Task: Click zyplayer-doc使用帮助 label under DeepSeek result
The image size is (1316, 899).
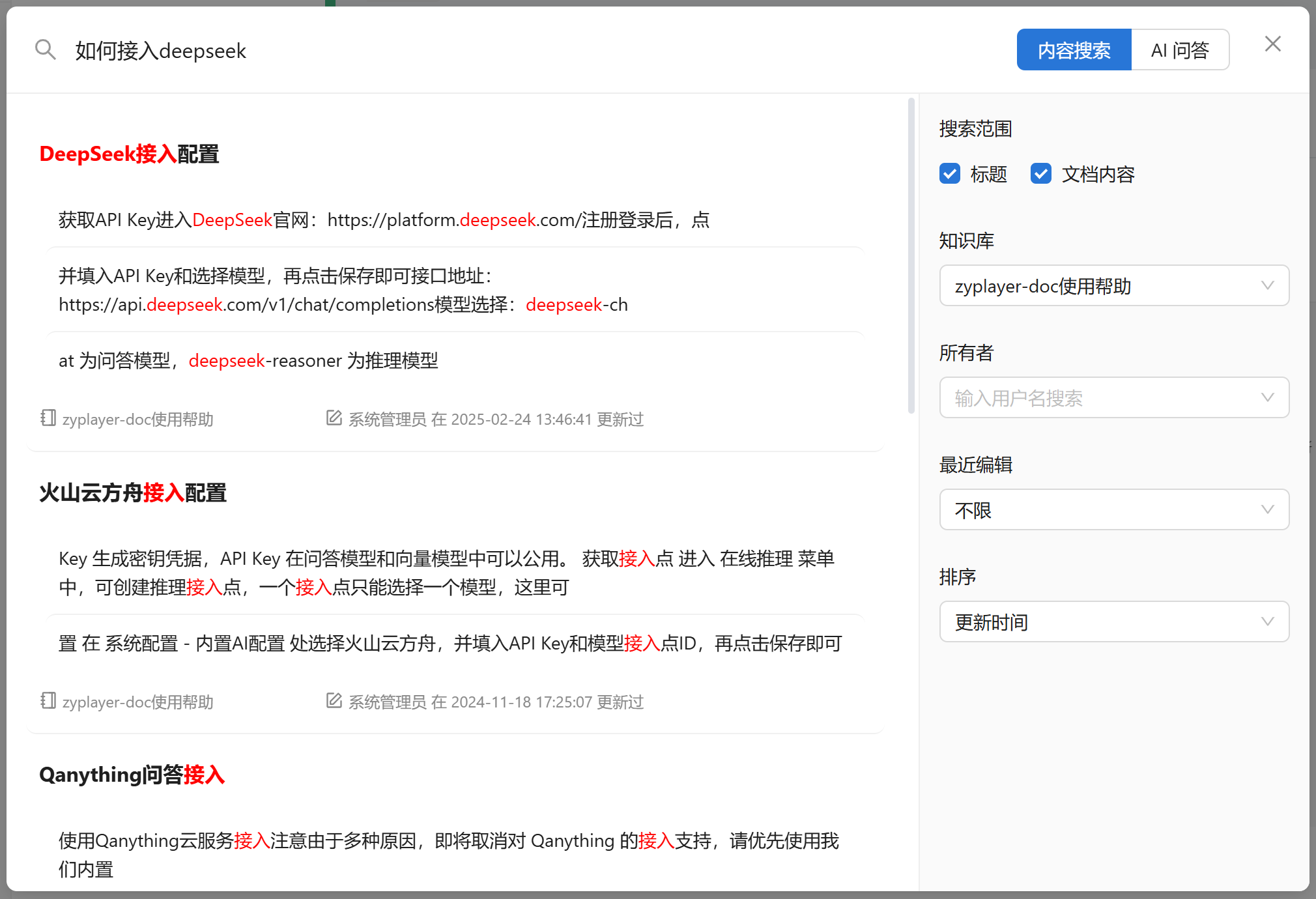Action: coord(138,419)
